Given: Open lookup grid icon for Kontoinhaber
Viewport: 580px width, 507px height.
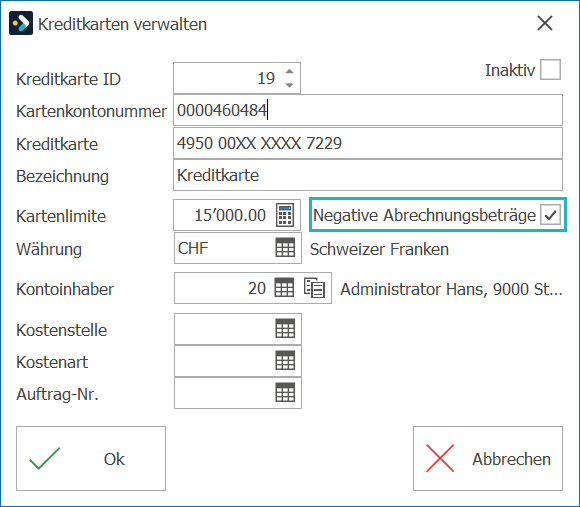Looking at the screenshot, I should coord(284,287).
